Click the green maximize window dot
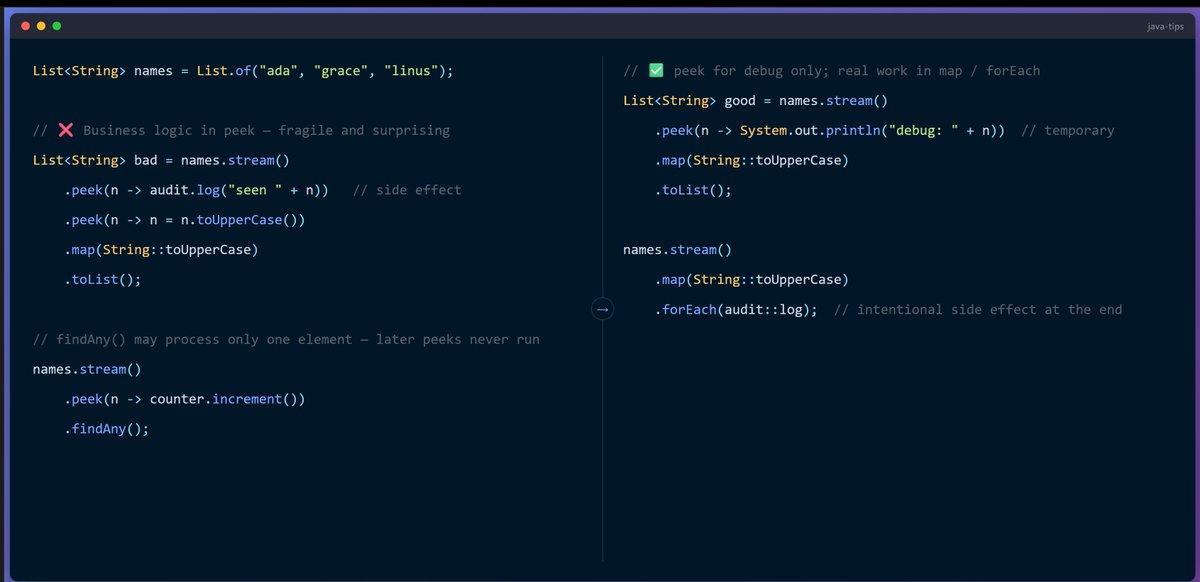Screen dimensions: 1200x582 click(57, 25)
